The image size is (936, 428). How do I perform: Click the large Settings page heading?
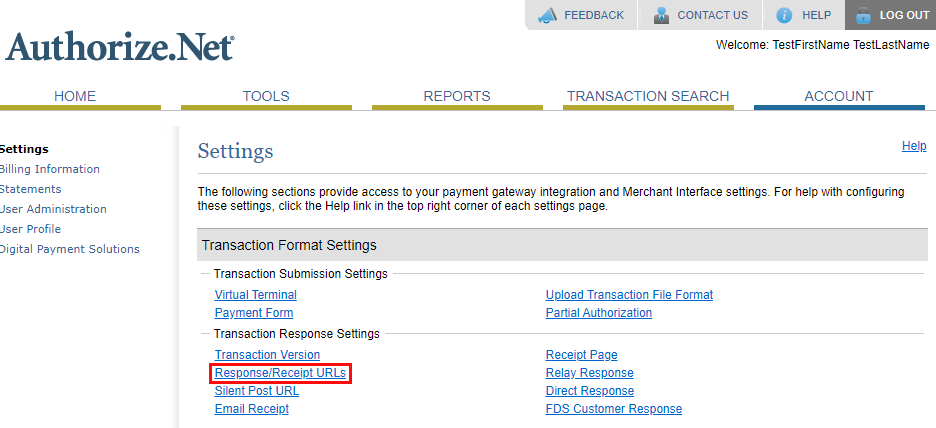[x=235, y=151]
